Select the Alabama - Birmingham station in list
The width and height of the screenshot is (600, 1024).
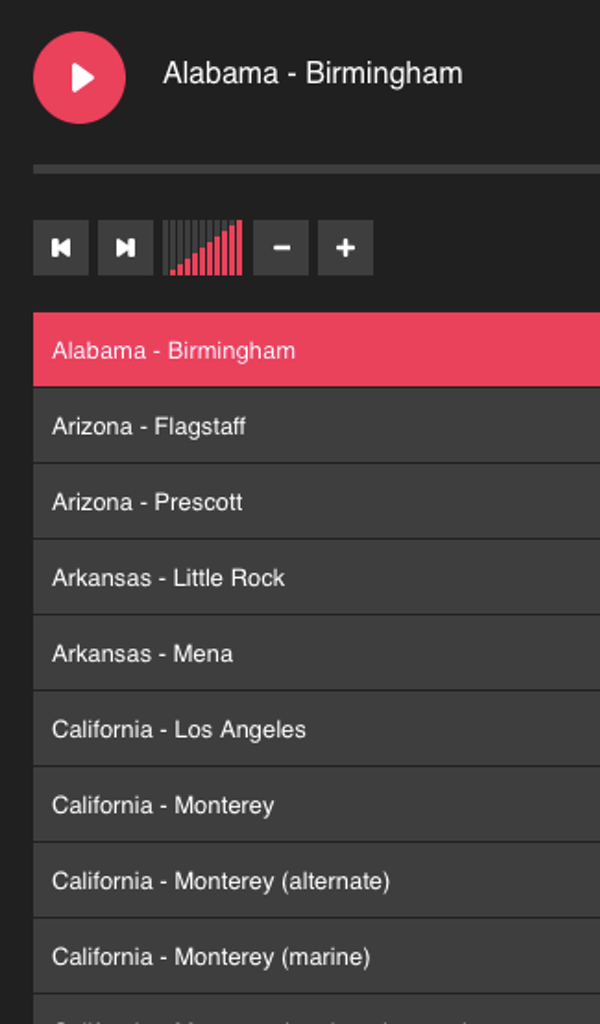316,350
